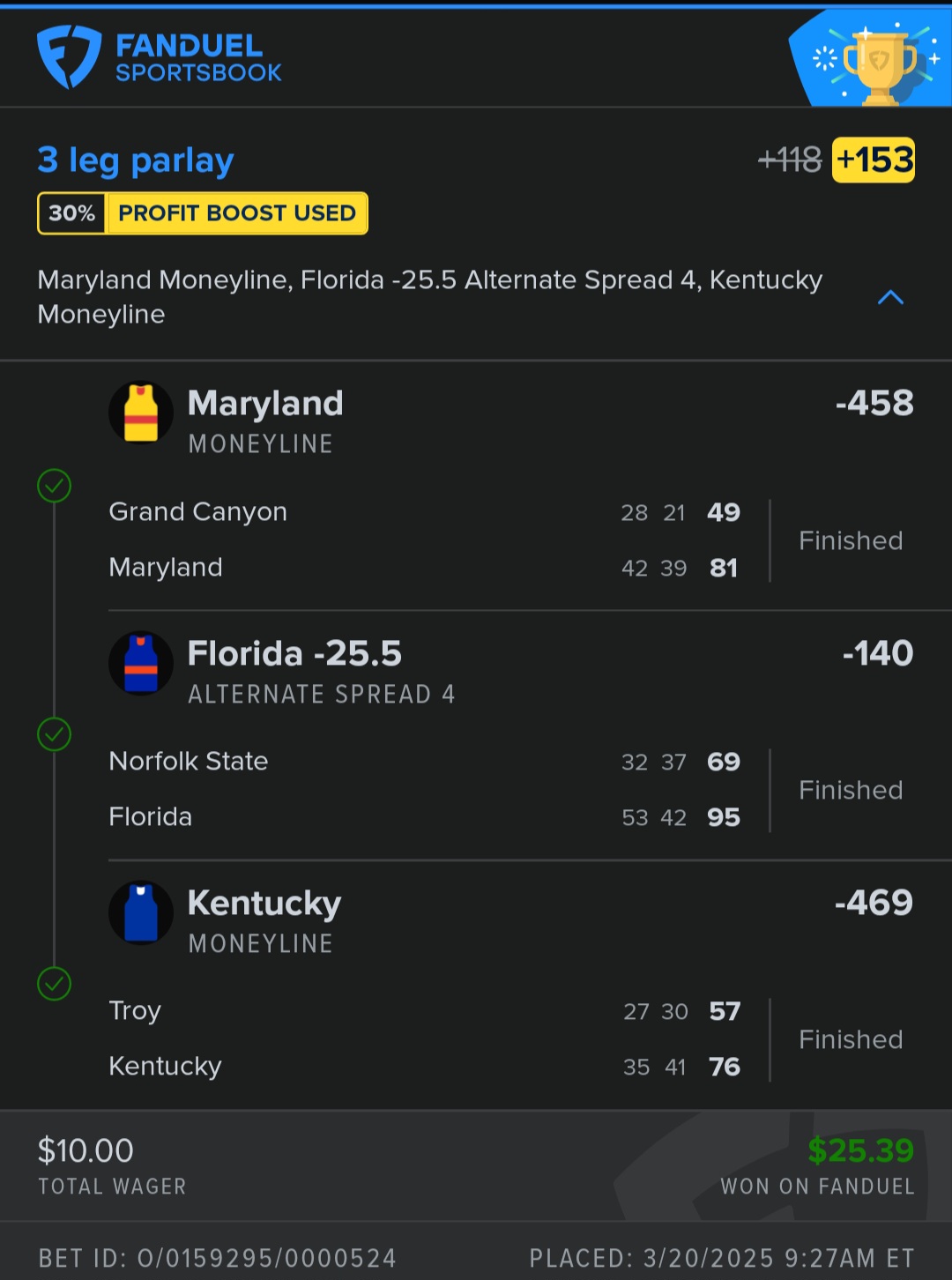
Task: Tap the FanDuel shield logo icon
Action: (69, 56)
